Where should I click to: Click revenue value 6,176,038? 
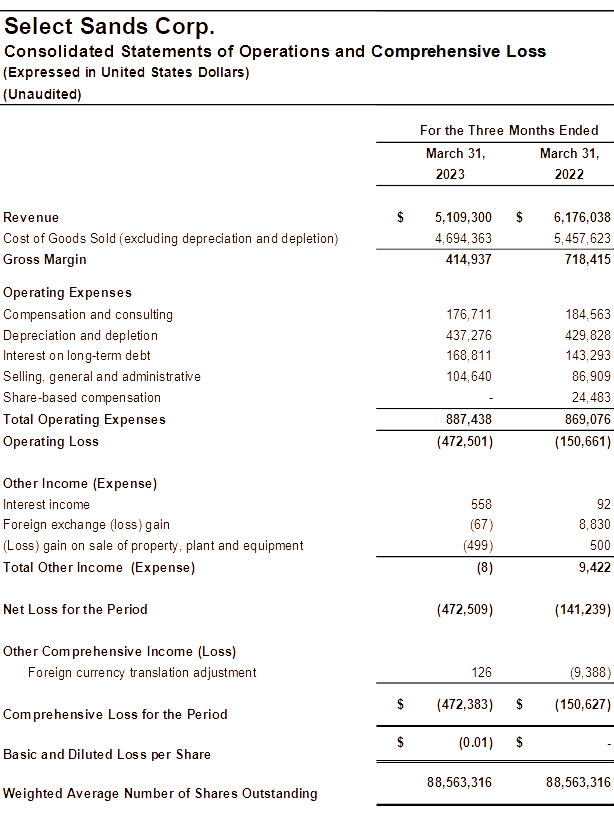pyautogui.click(x=582, y=217)
